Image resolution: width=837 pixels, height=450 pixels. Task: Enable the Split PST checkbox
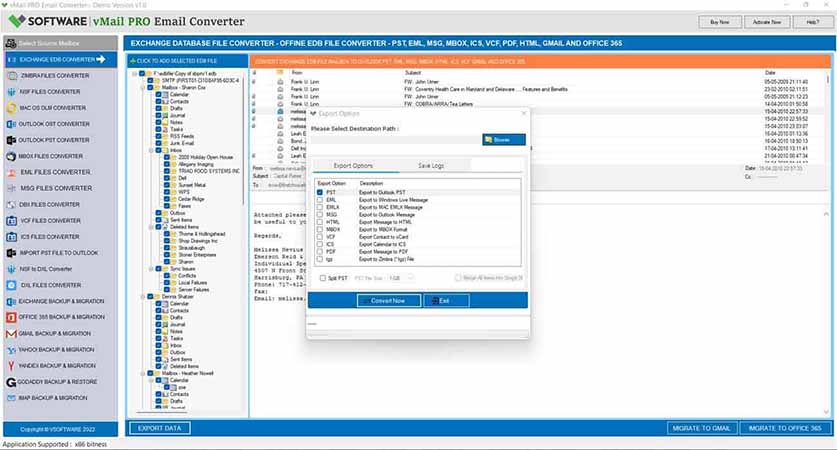click(322, 278)
